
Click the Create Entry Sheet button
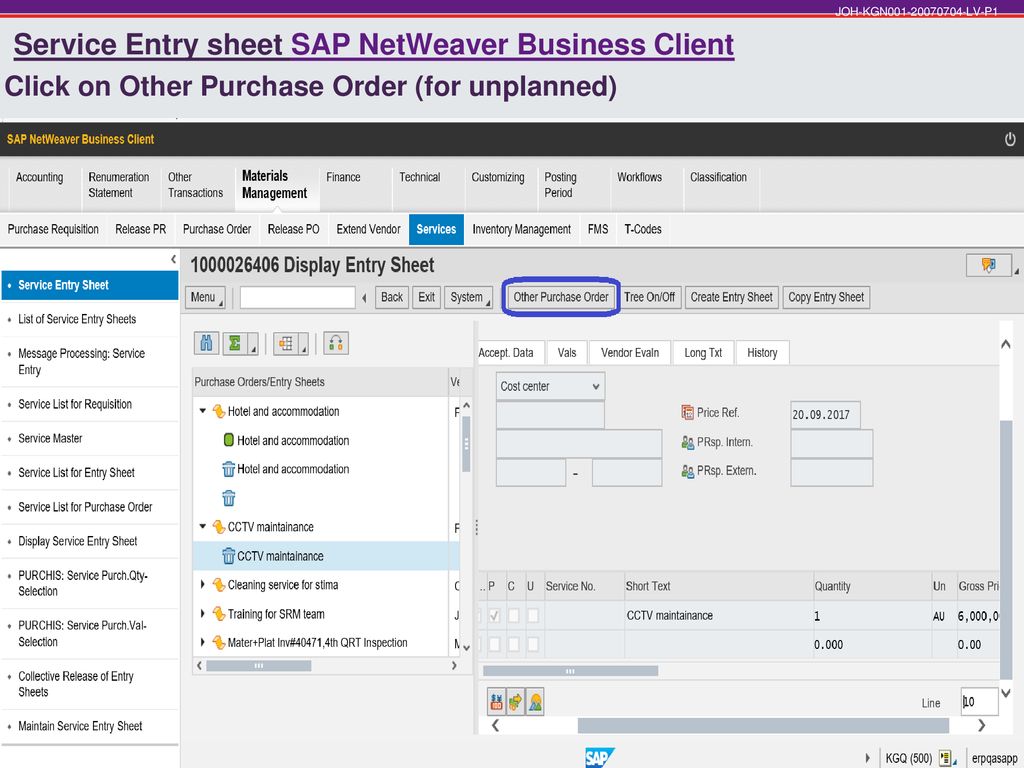click(731, 297)
